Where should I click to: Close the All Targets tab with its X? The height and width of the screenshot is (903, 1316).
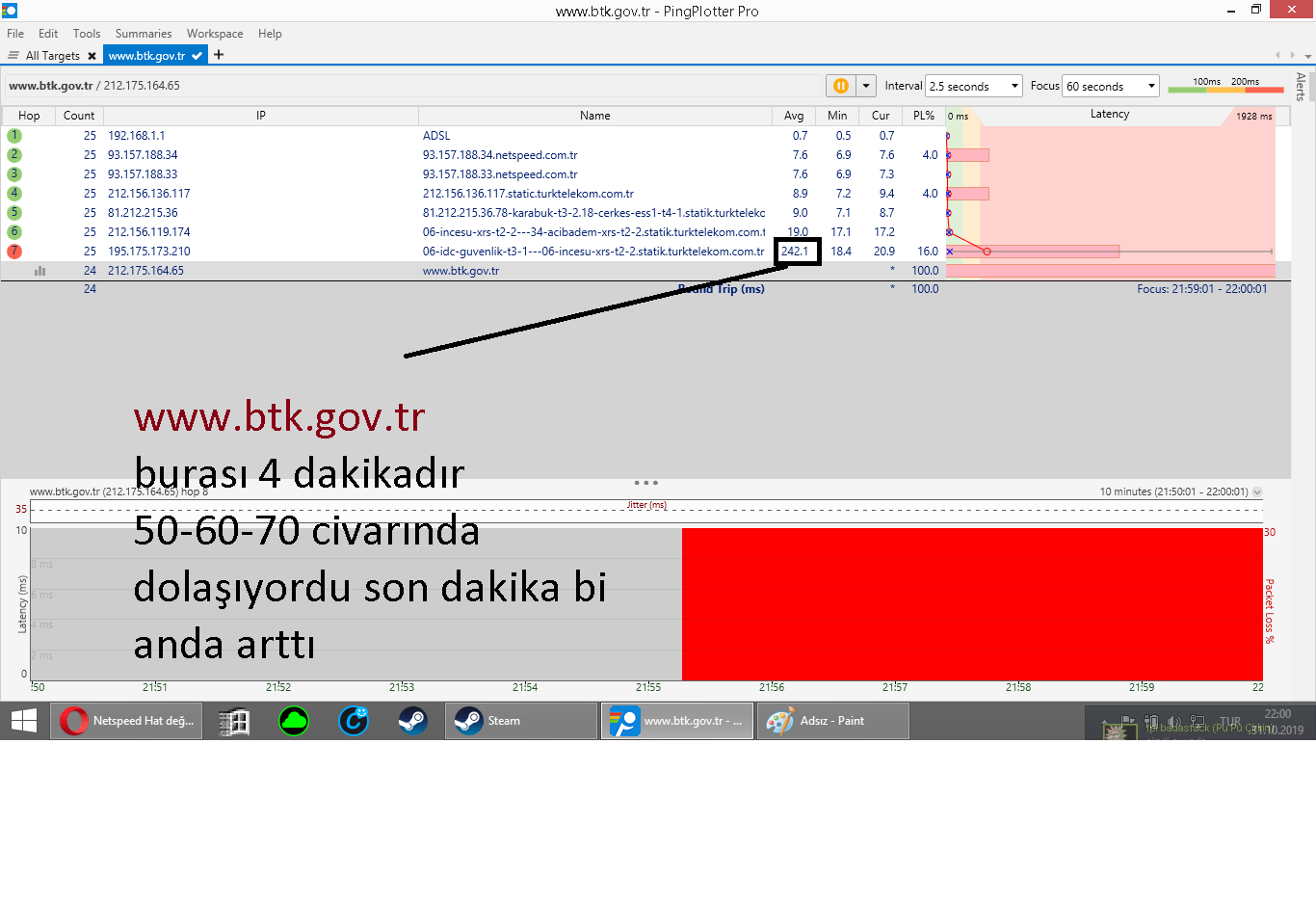[x=92, y=56]
